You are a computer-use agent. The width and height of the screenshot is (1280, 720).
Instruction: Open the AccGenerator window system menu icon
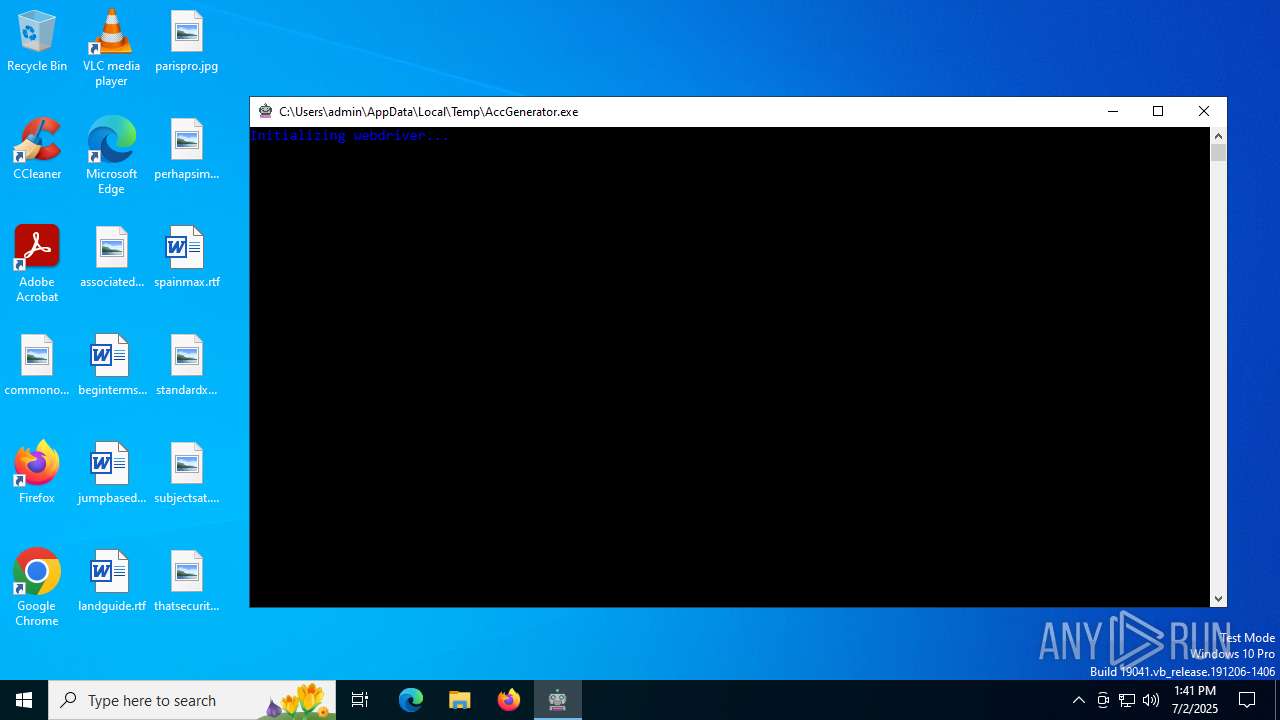265,111
